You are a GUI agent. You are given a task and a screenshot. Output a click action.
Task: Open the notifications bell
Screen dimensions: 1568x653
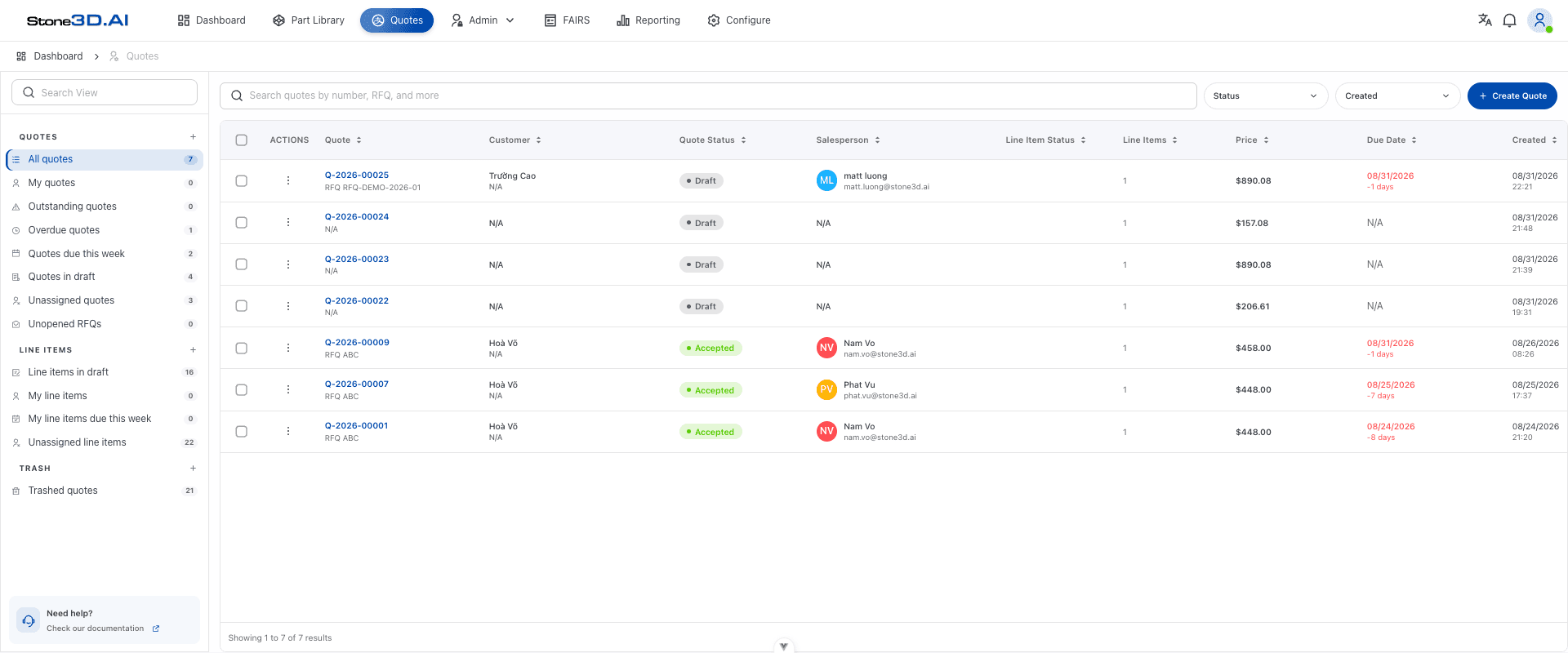pyautogui.click(x=1509, y=20)
